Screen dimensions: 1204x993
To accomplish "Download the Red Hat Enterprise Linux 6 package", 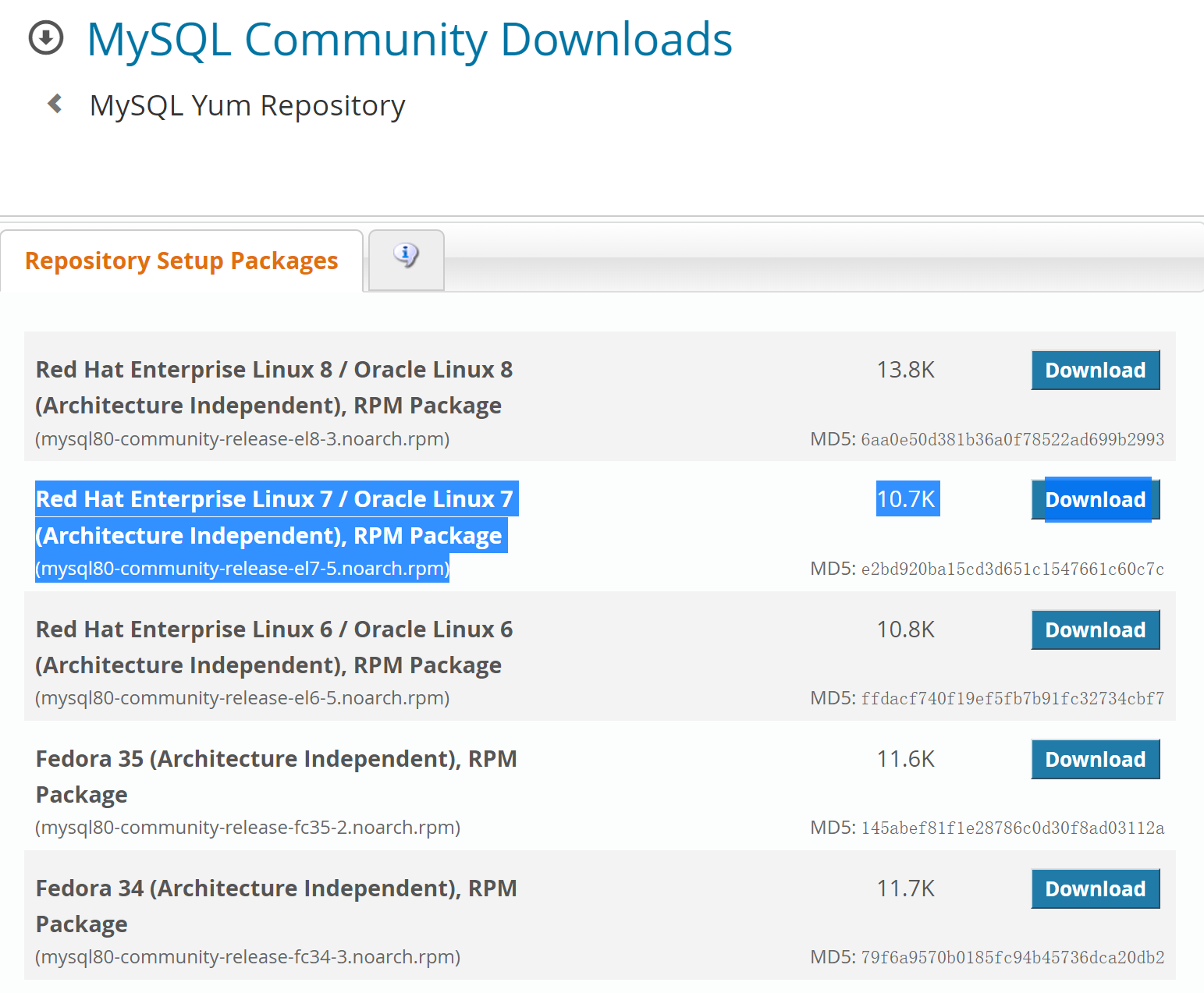I will tap(1096, 629).
